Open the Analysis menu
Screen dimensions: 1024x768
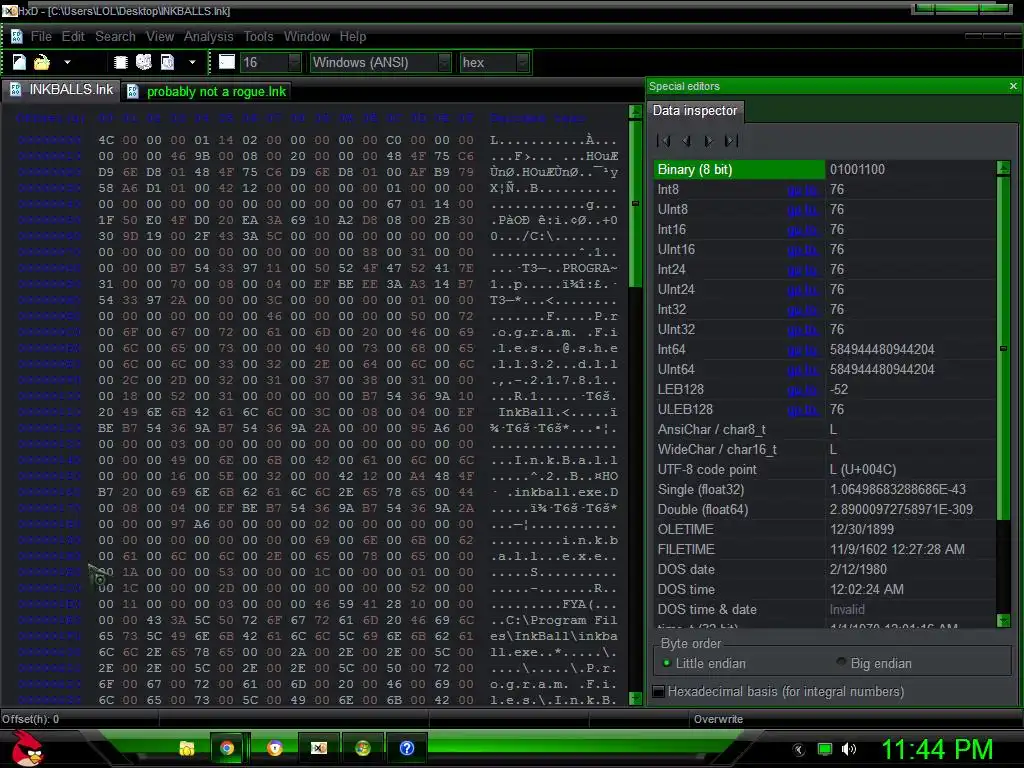tap(208, 37)
